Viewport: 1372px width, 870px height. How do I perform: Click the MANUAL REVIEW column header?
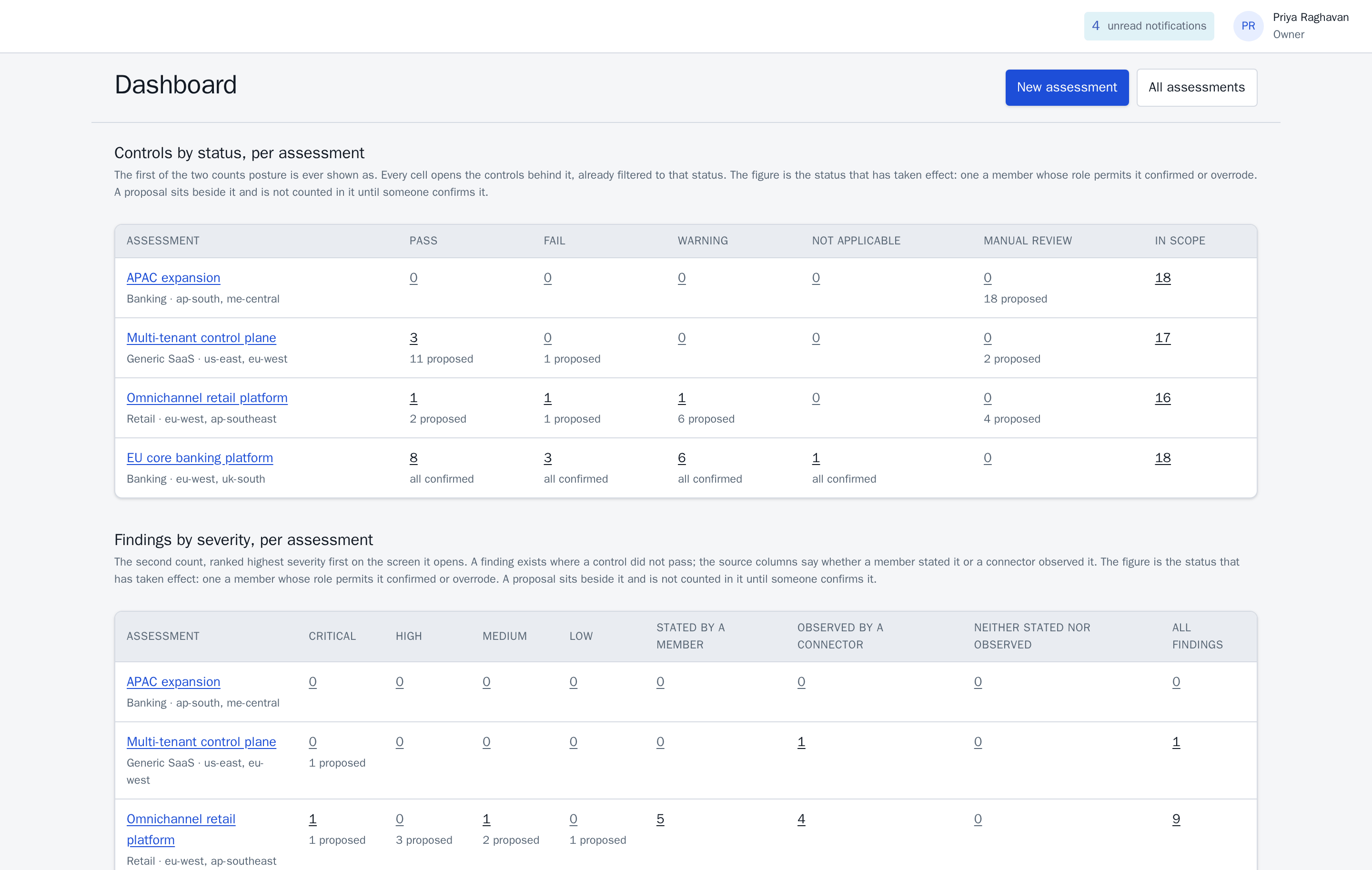[x=1027, y=241]
